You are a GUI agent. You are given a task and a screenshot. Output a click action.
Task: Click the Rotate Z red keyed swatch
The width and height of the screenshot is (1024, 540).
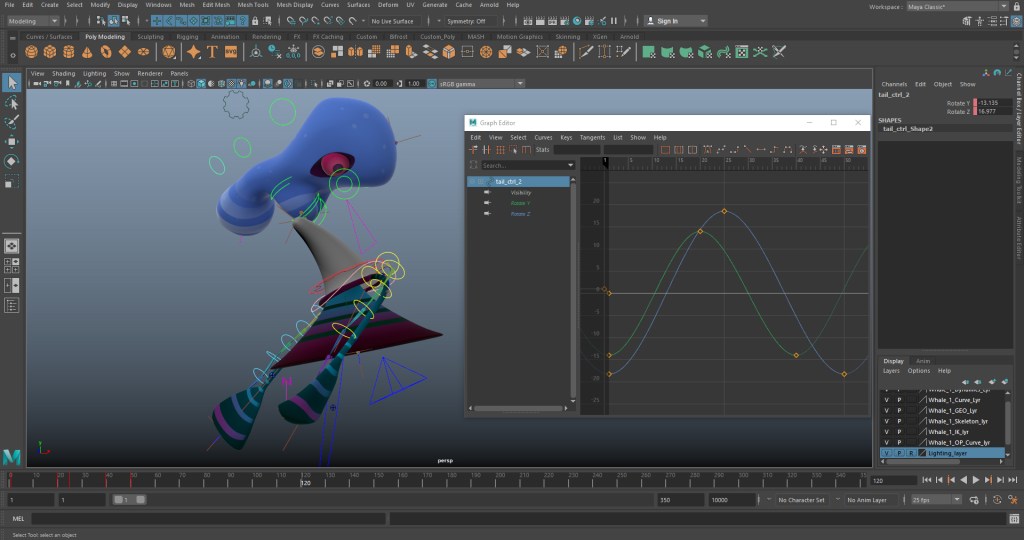[x=974, y=112]
